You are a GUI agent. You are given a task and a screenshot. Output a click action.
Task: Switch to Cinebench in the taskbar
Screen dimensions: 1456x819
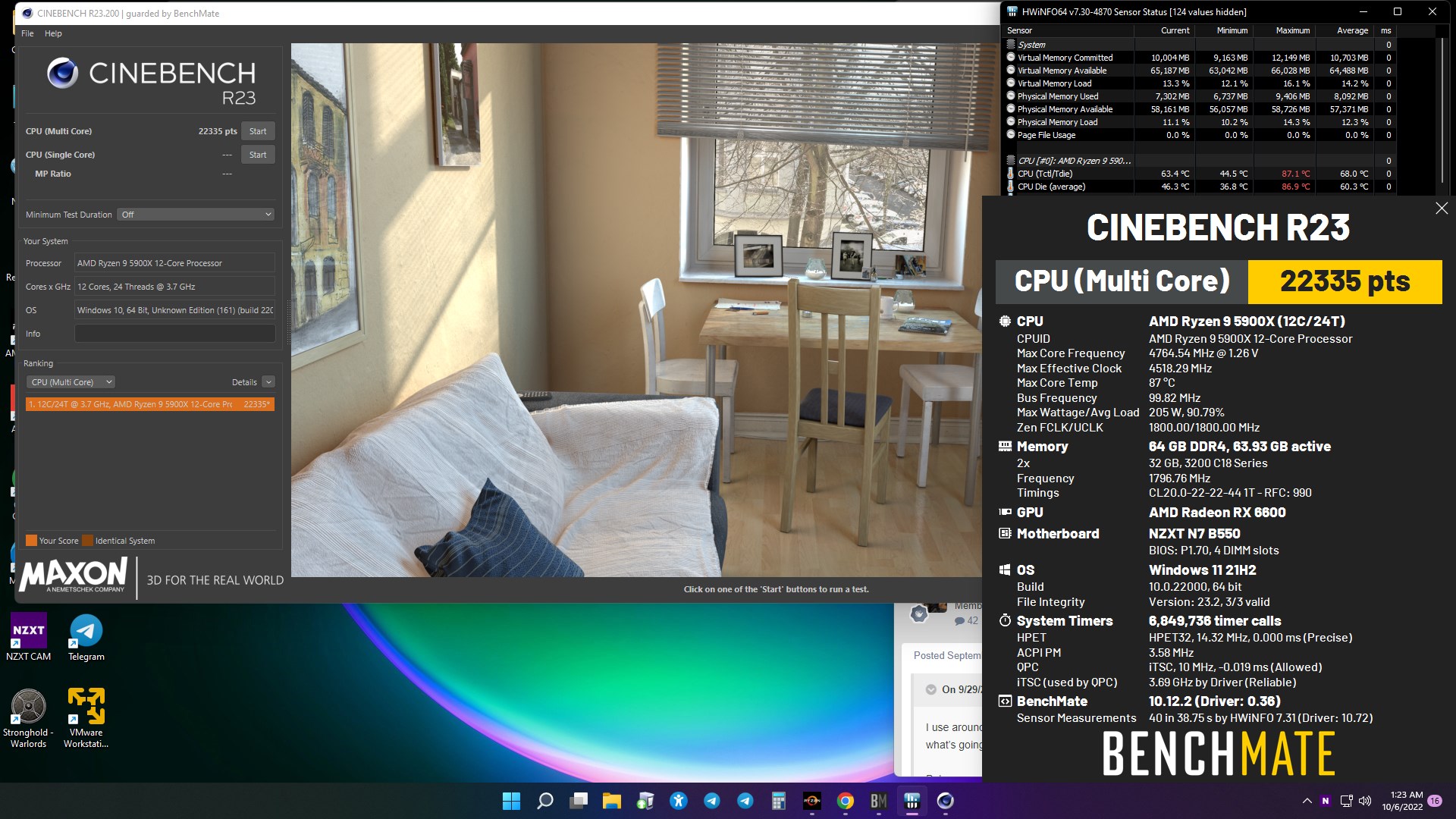coord(946,801)
